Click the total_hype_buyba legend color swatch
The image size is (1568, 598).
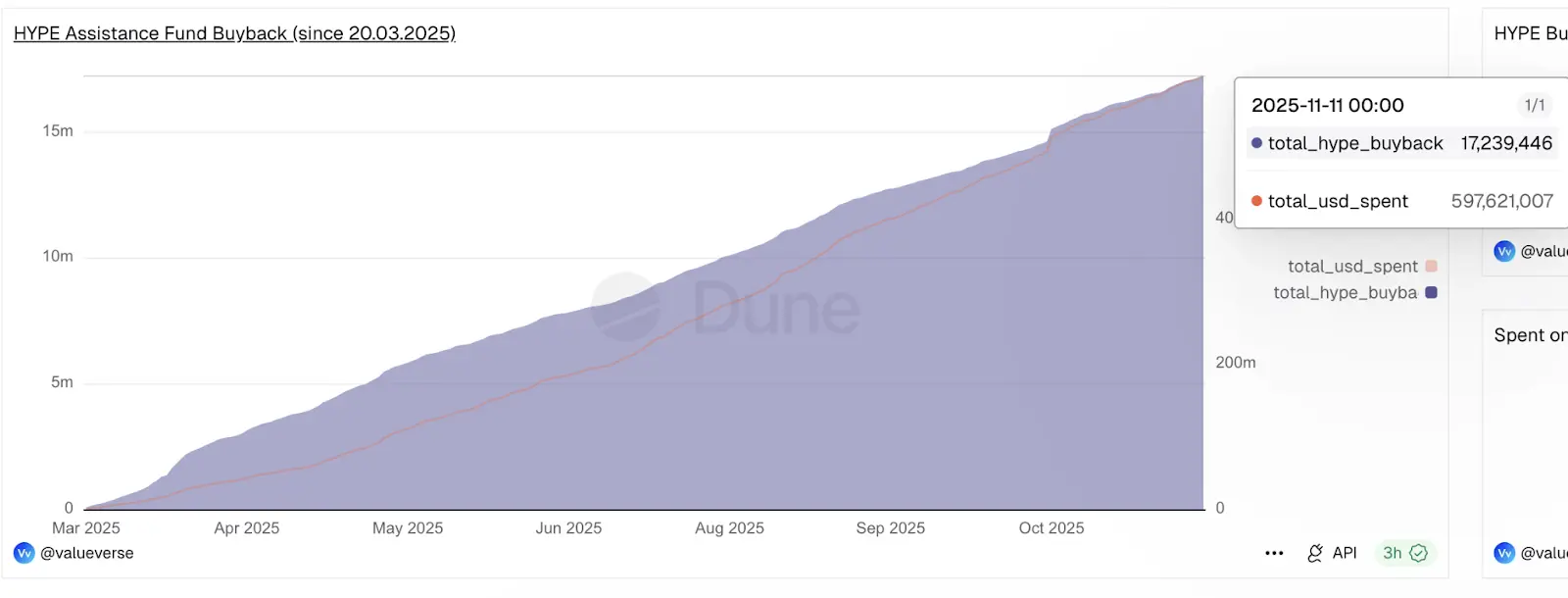tap(1432, 293)
